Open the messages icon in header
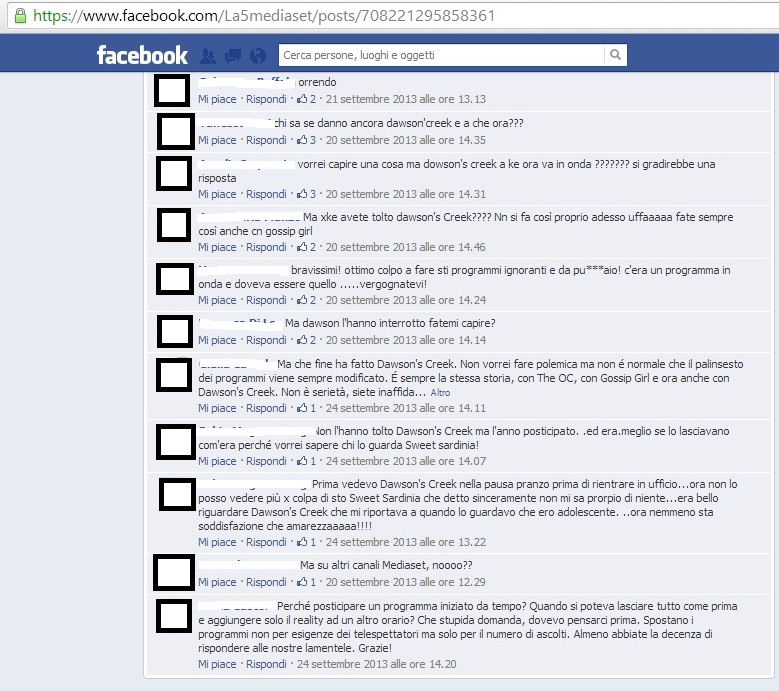The image size is (779, 691). (x=233, y=56)
